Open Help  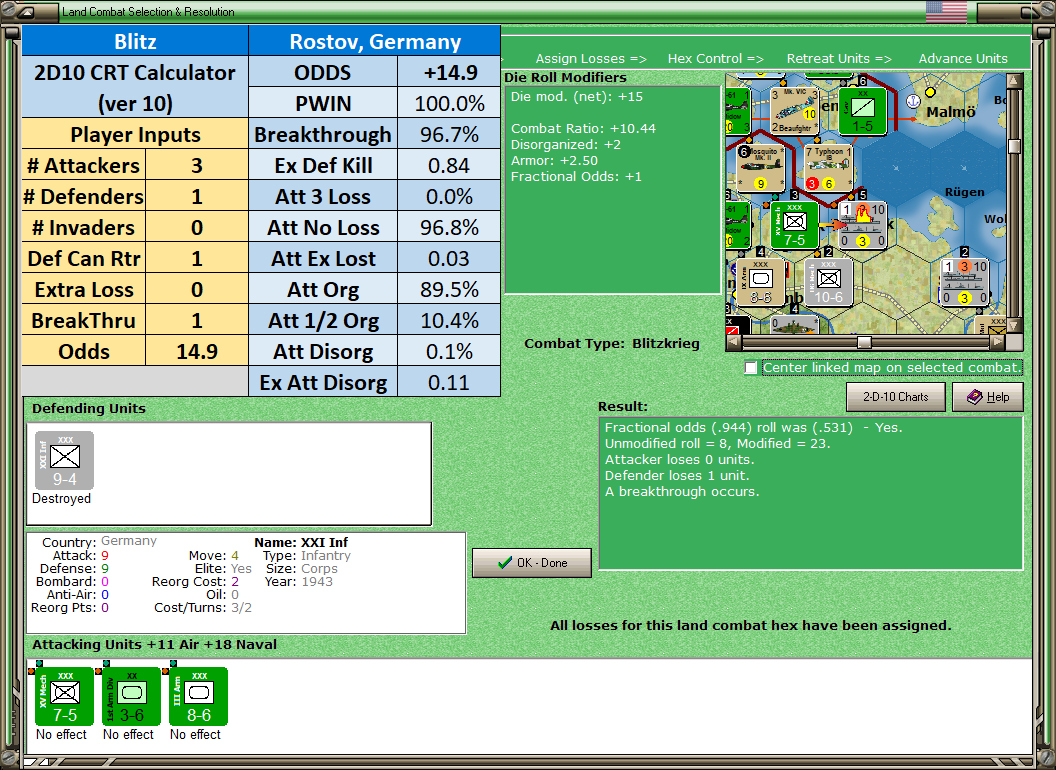click(988, 397)
